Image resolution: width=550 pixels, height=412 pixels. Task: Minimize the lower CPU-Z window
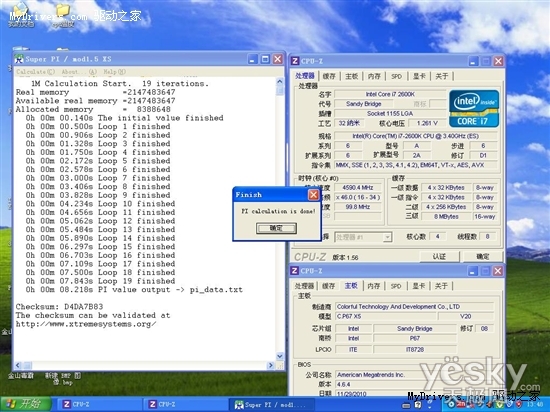pyautogui.click(x=473, y=271)
